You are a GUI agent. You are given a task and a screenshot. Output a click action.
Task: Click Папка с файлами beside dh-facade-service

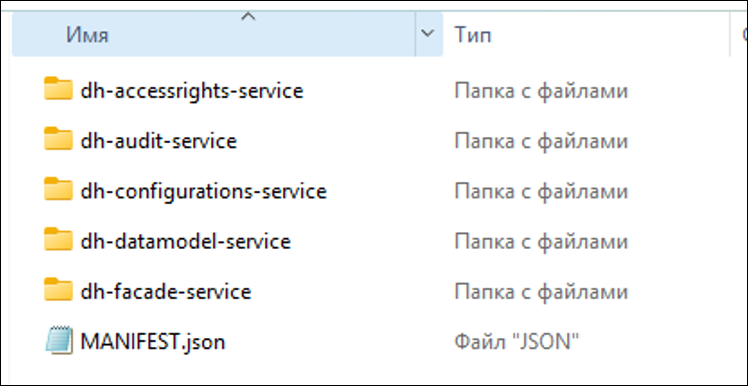click(541, 292)
